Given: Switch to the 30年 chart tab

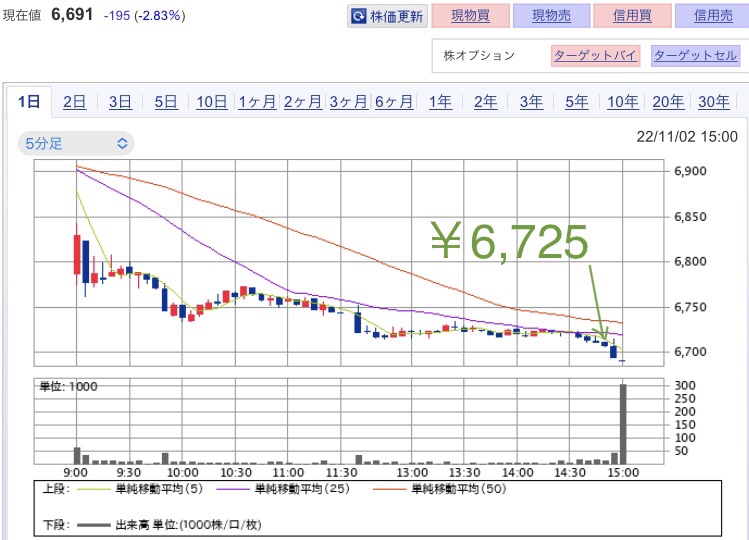Looking at the screenshot, I should click(x=714, y=102).
